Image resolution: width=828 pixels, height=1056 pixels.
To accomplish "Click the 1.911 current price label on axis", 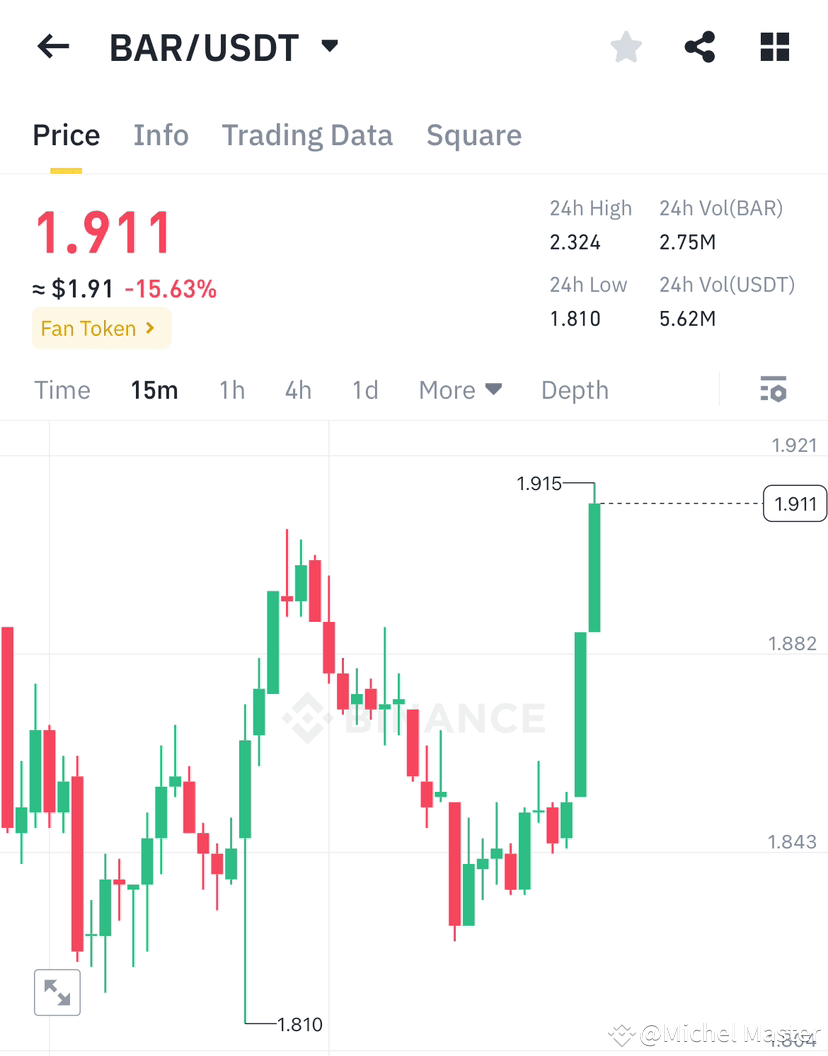I will [795, 504].
